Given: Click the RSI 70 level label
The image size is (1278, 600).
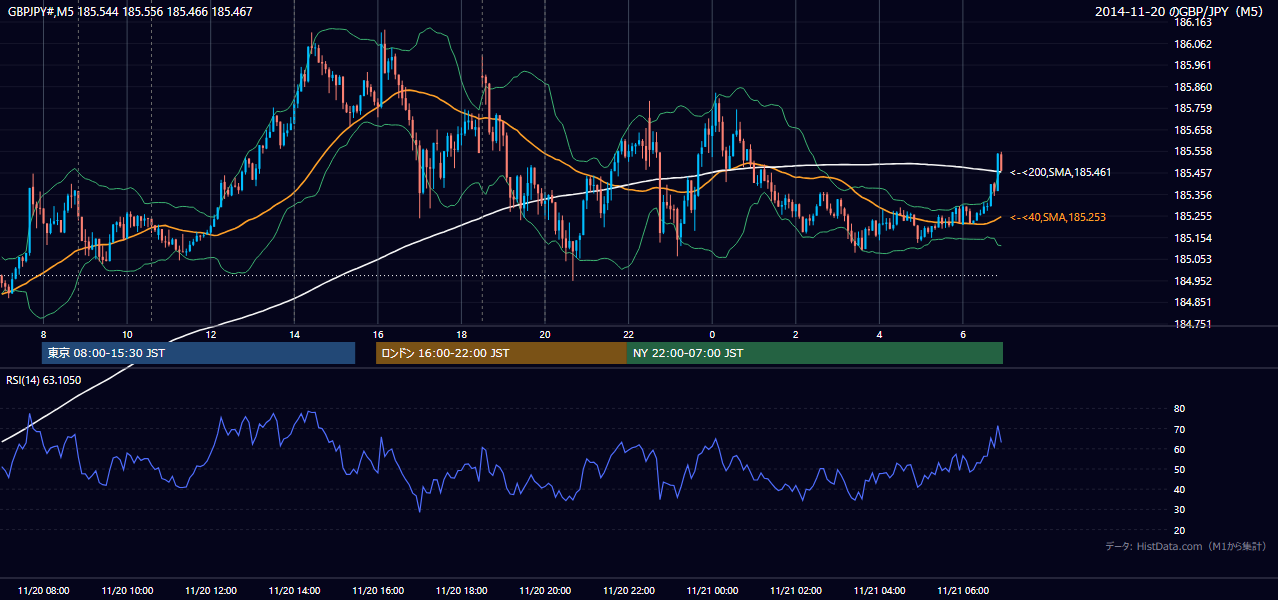Looking at the screenshot, I should pyautogui.click(x=1179, y=429).
